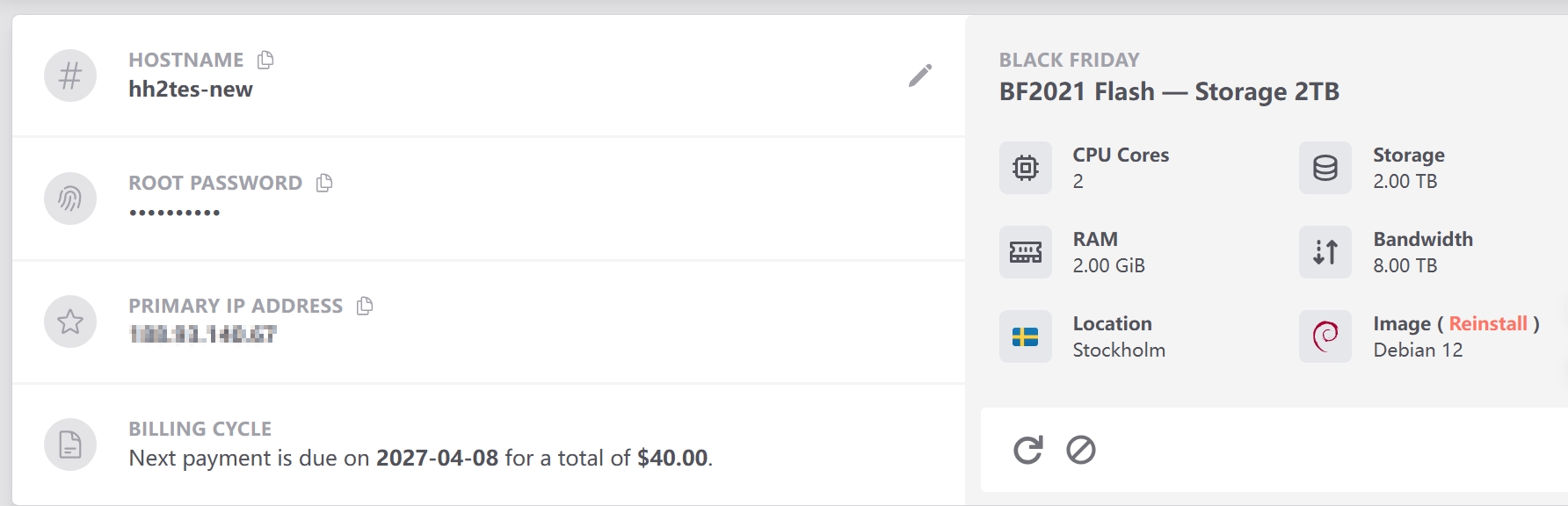Click the hostname hash icon
This screenshot has width=1568, height=506.
(70, 76)
